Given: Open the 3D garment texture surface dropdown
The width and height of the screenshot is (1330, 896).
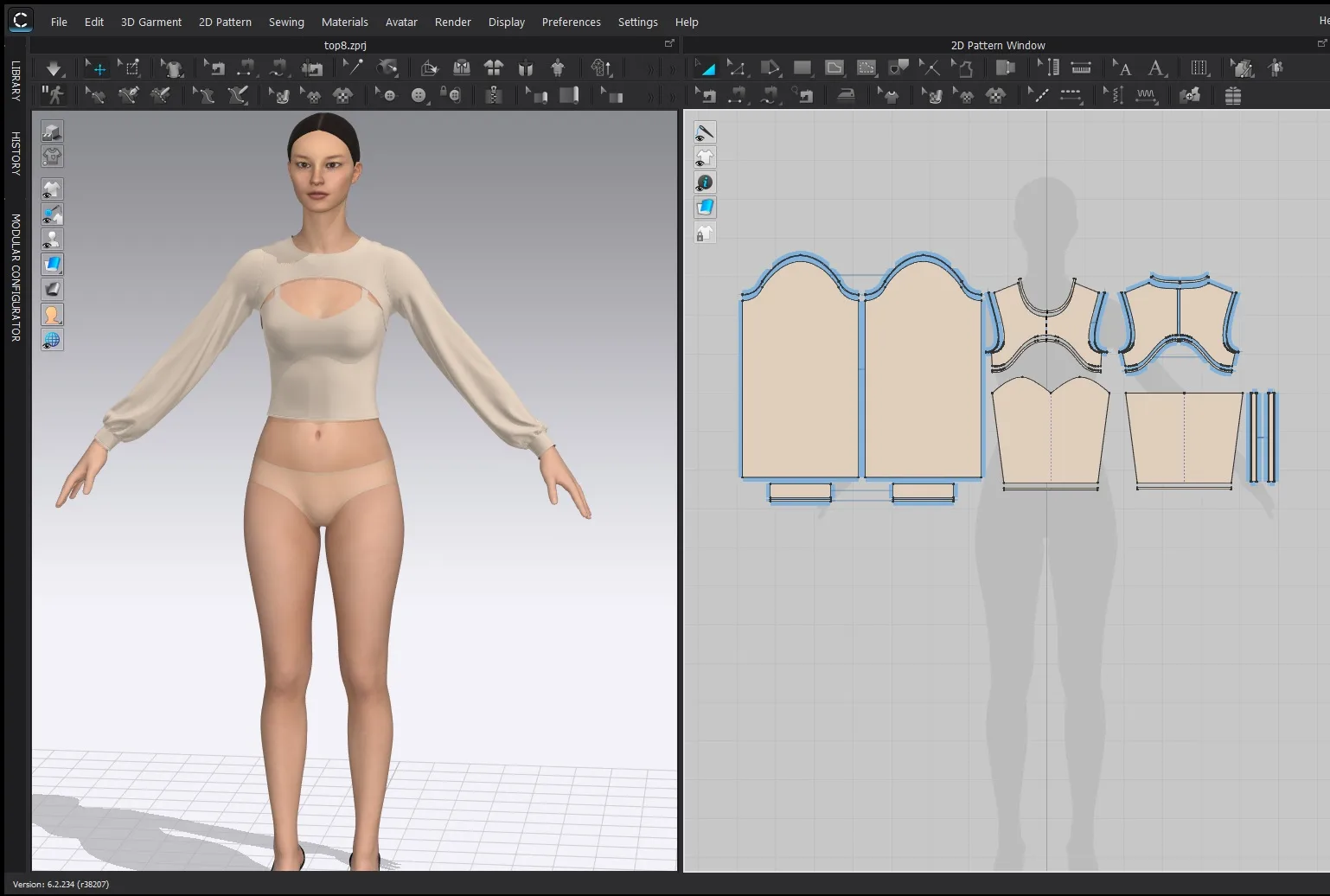Looking at the screenshot, I should [53, 265].
